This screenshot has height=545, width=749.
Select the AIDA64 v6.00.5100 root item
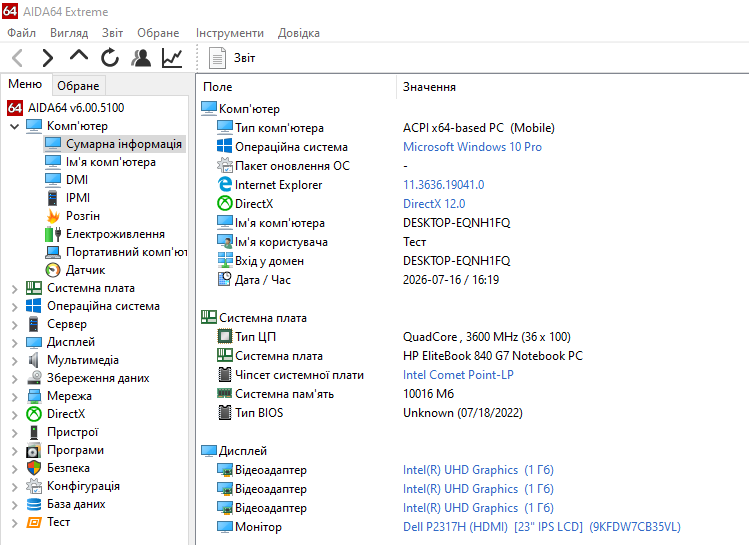pos(76,107)
